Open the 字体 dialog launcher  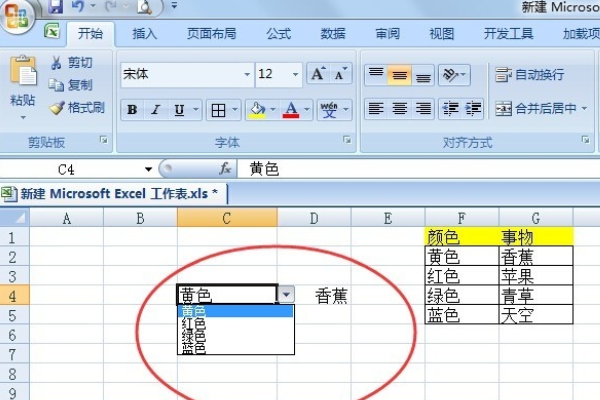click(x=347, y=140)
